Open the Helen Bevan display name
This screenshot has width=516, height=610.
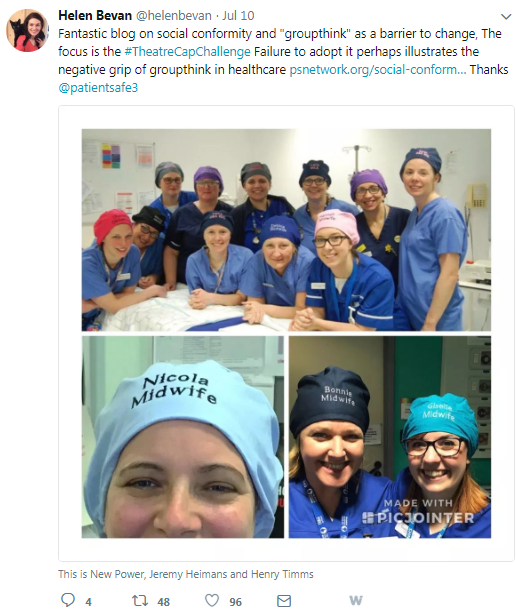(x=95, y=16)
